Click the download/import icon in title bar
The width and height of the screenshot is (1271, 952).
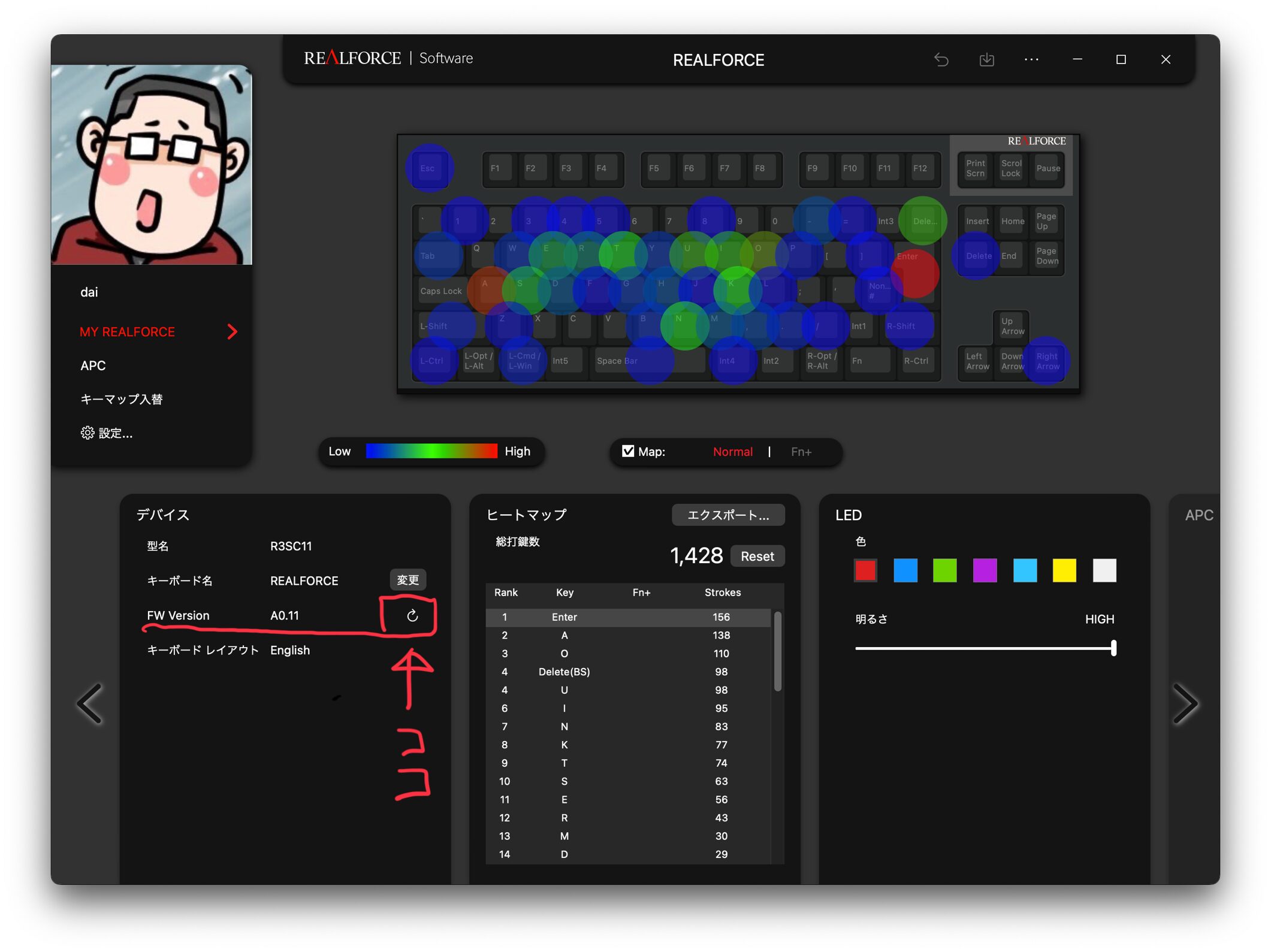coord(986,59)
